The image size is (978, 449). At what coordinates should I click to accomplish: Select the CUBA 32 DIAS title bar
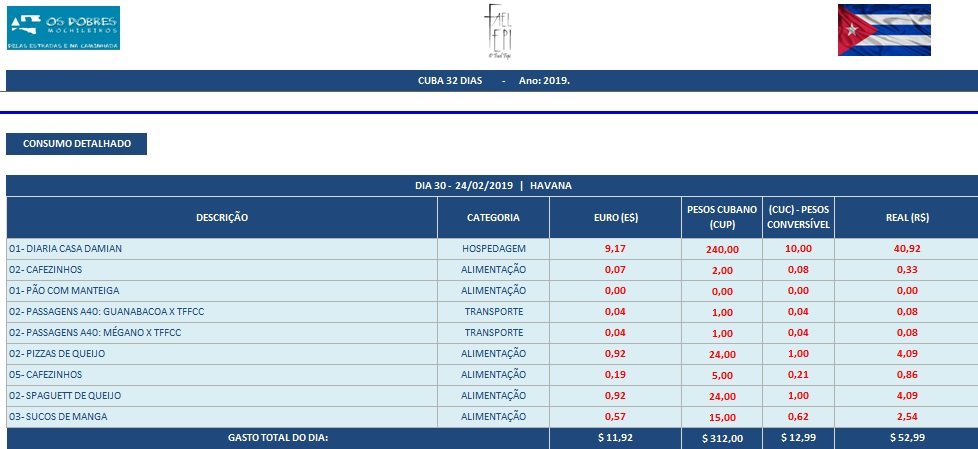pos(493,80)
